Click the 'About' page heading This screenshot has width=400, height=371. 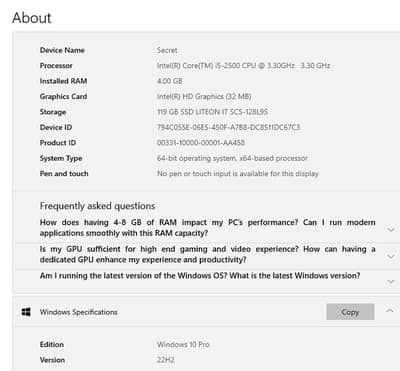(x=32, y=18)
